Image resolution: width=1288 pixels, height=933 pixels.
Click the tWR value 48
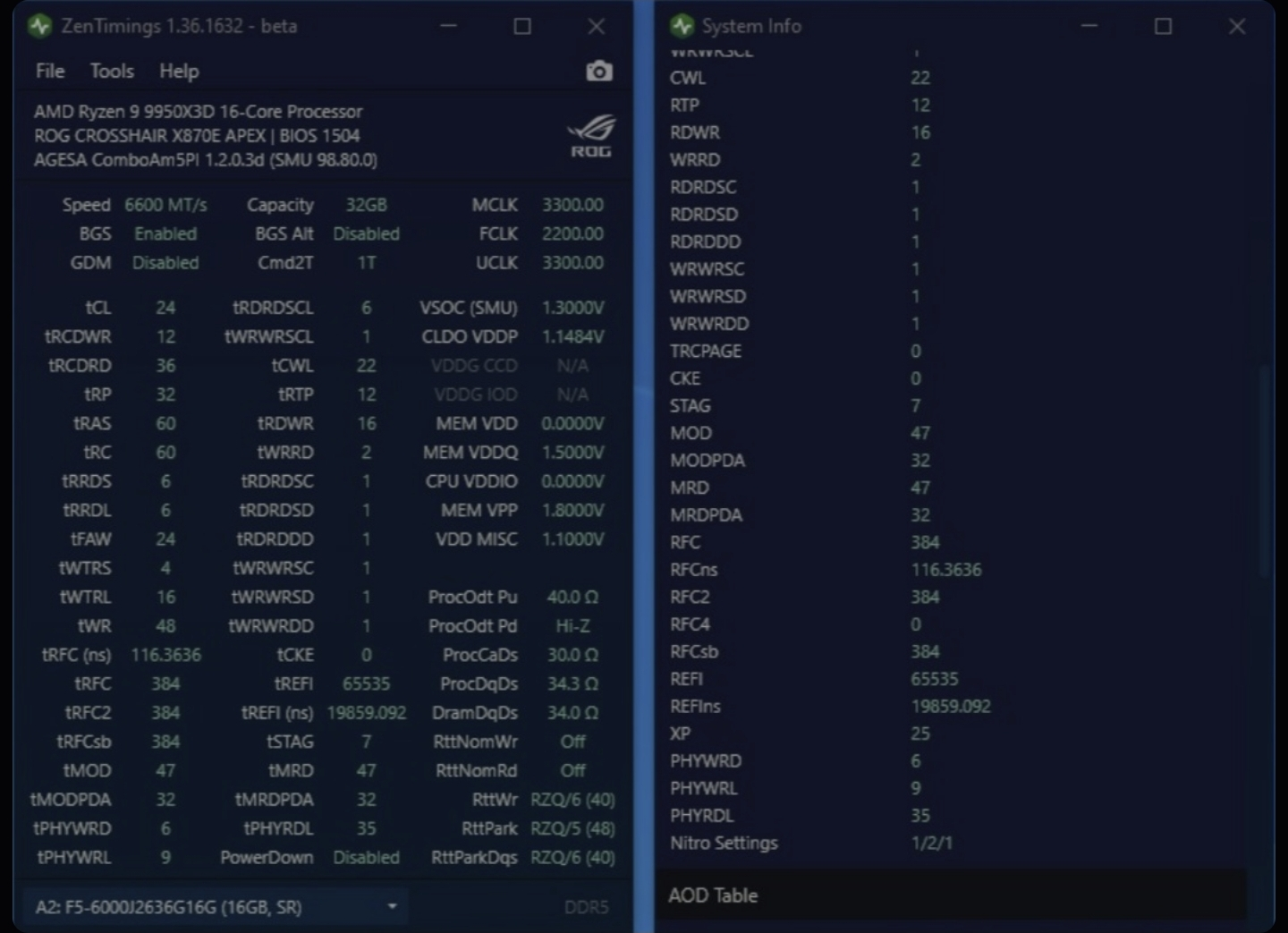click(165, 626)
